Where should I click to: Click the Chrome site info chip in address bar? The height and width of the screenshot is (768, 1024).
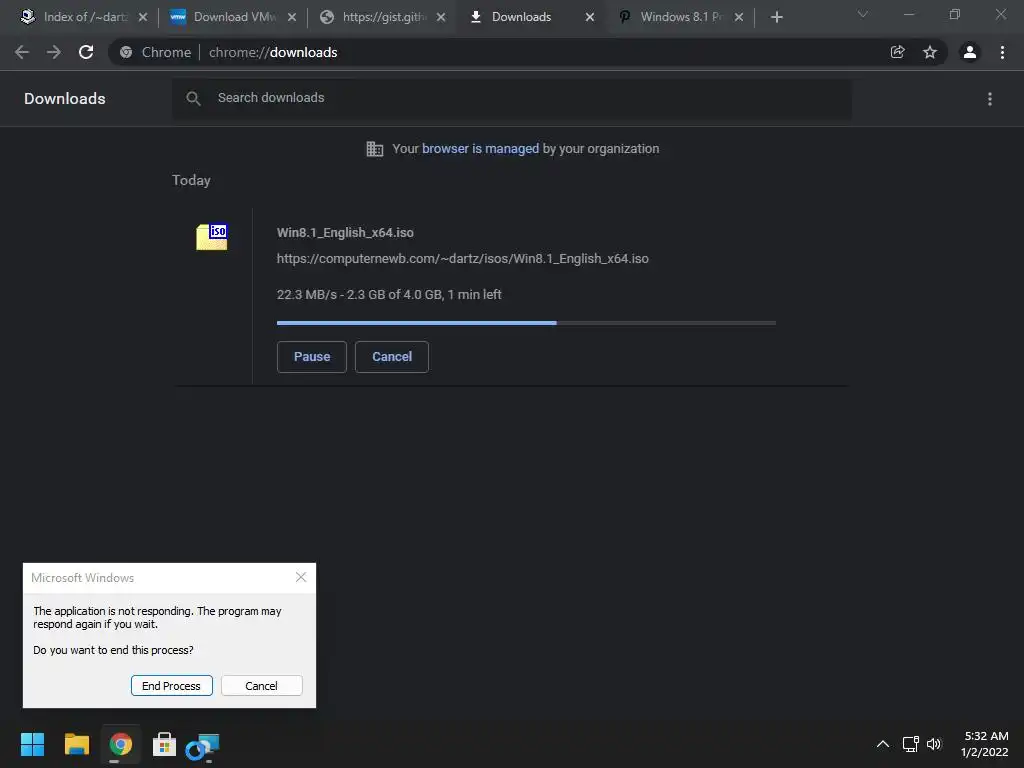[x=155, y=52]
